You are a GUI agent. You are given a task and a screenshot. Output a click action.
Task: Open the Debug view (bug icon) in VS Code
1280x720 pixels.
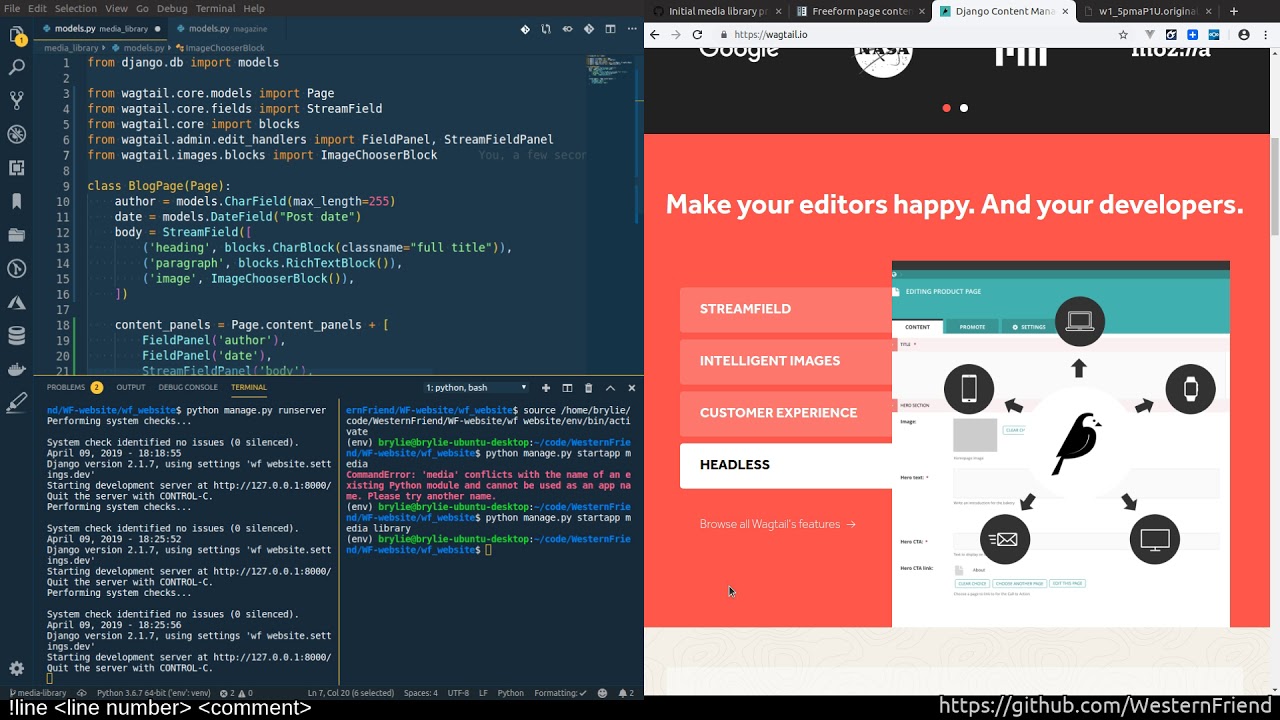point(16,134)
